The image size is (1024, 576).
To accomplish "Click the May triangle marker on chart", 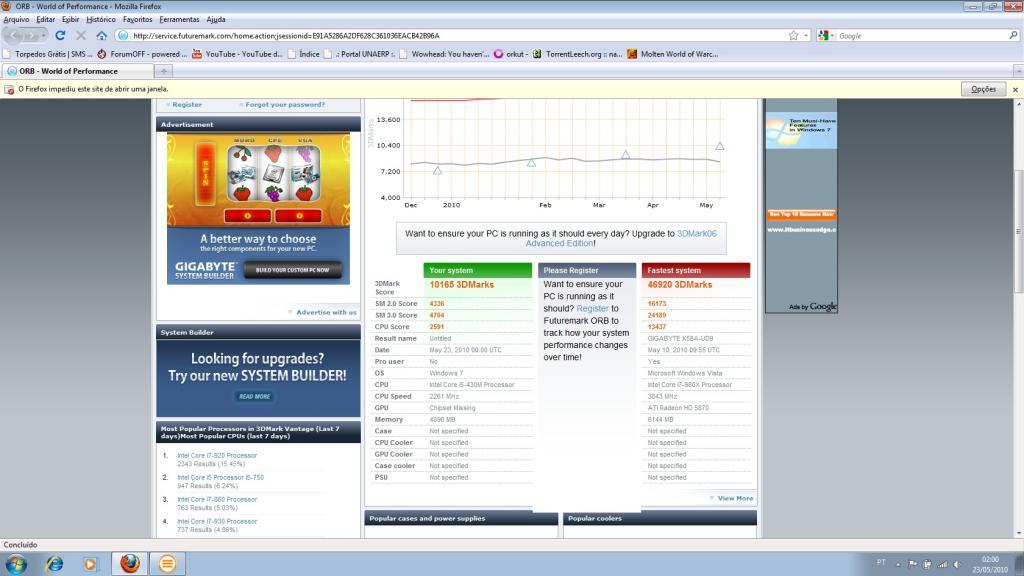I will tap(719, 146).
